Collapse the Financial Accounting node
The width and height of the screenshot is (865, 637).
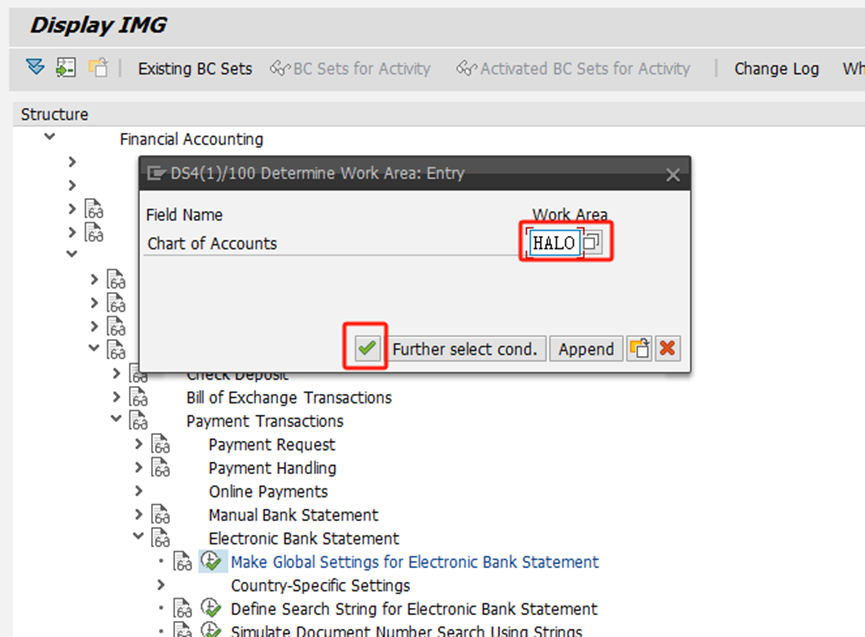pos(49,138)
